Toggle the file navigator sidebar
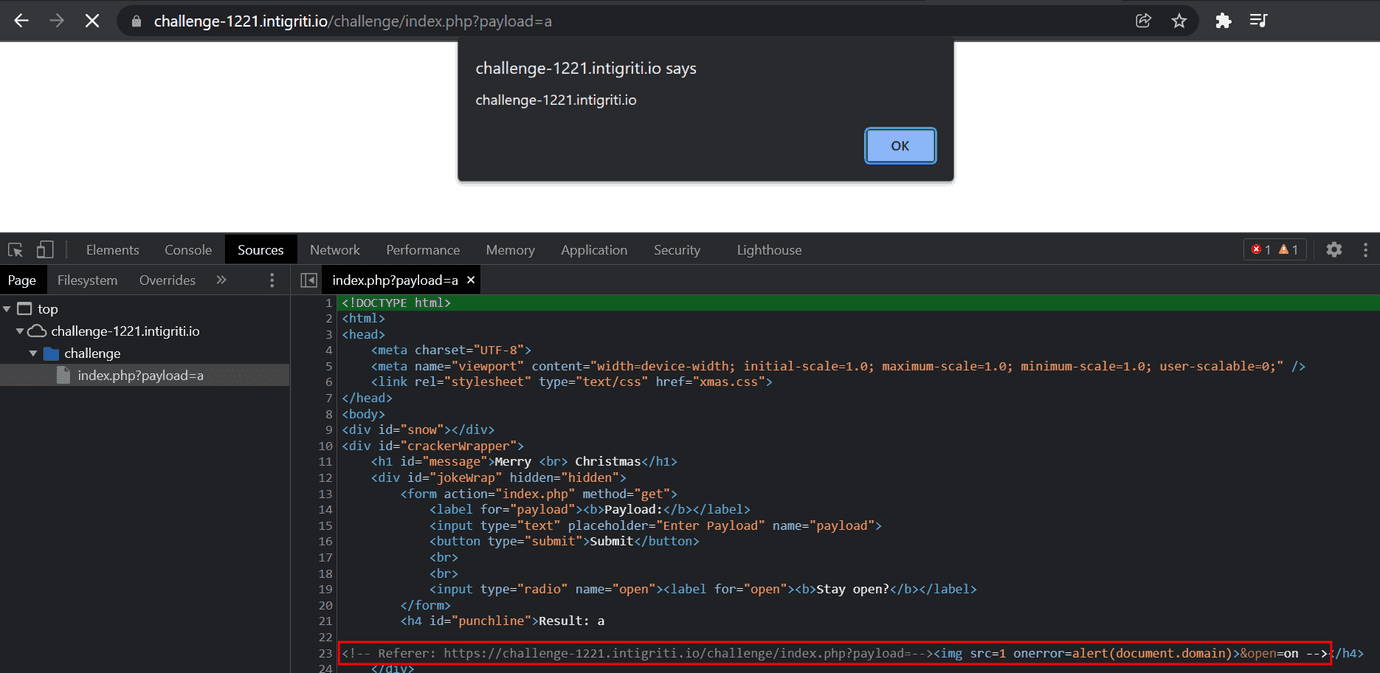Image resolution: width=1380 pixels, height=673 pixels. click(309, 280)
